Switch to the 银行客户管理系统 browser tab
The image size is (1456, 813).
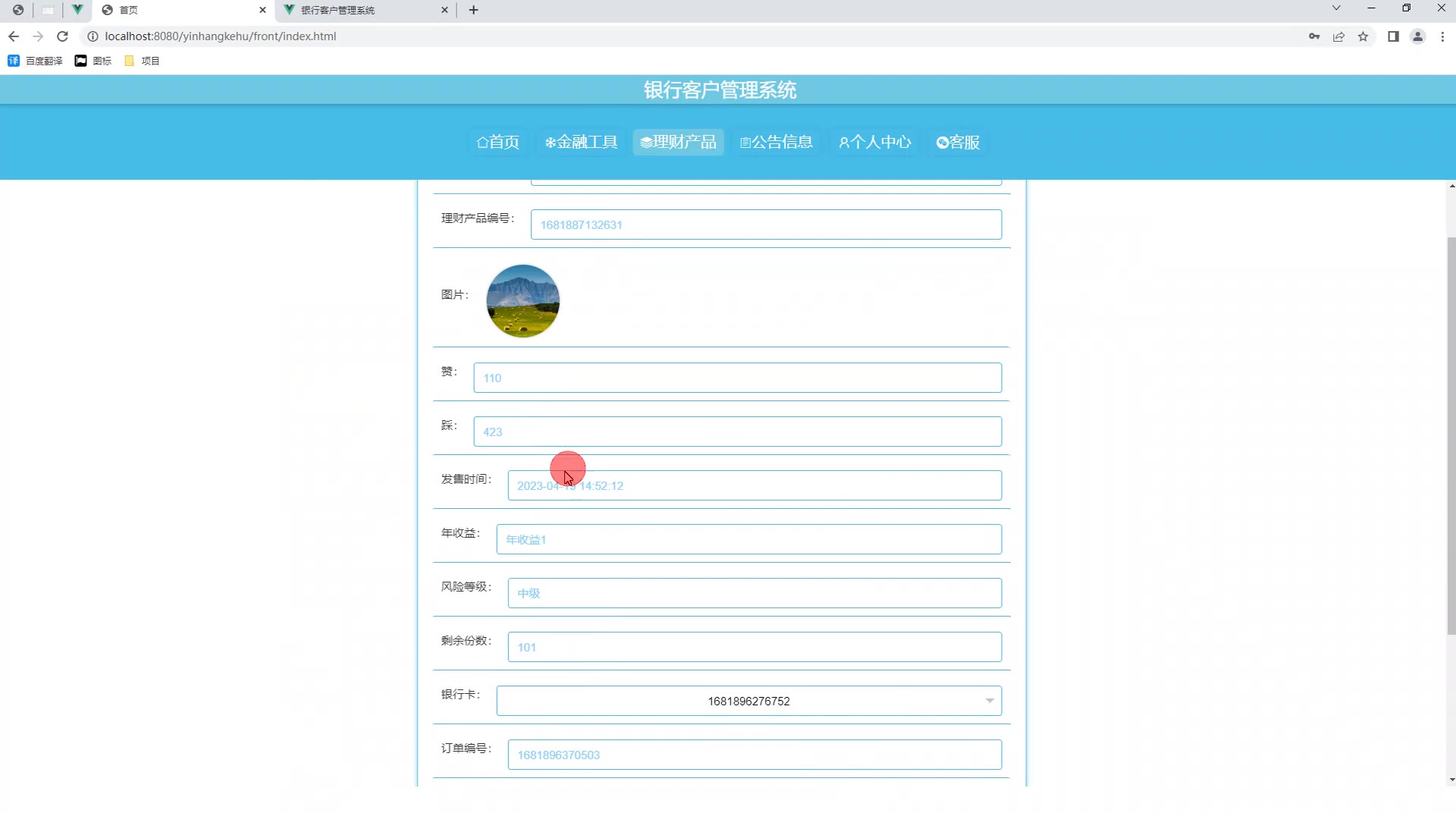364,10
